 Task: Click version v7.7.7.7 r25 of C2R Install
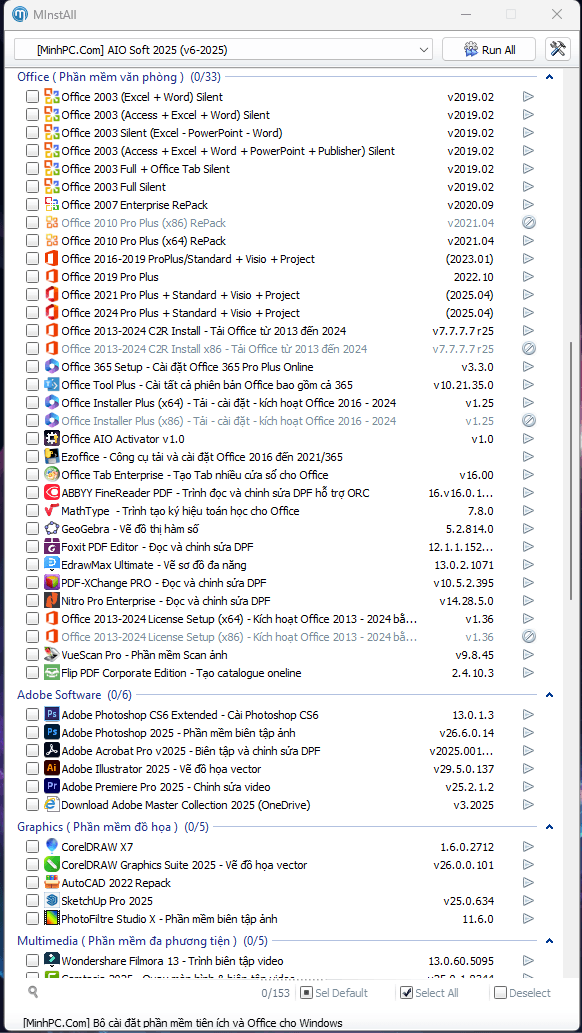tap(463, 331)
